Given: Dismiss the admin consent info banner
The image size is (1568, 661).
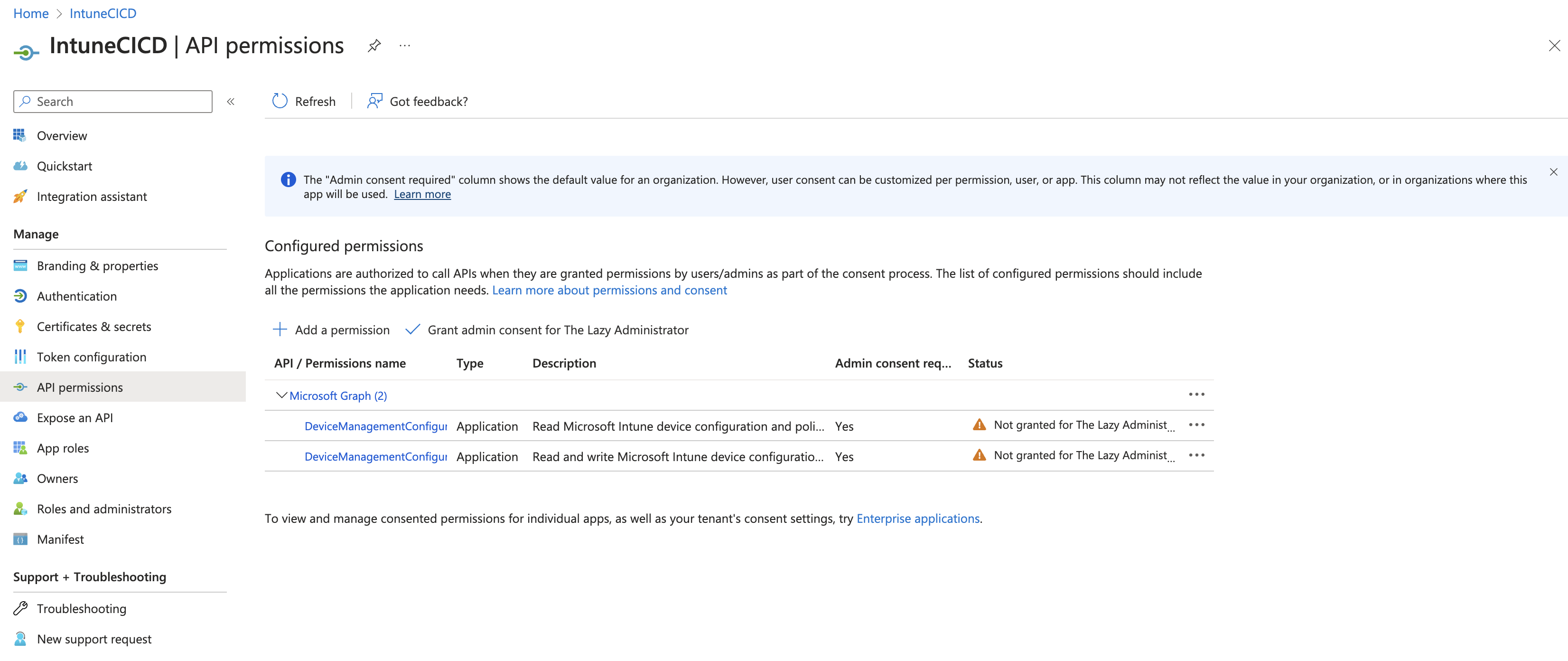Looking at the screenshot, I should click(x=1553, y=172).
